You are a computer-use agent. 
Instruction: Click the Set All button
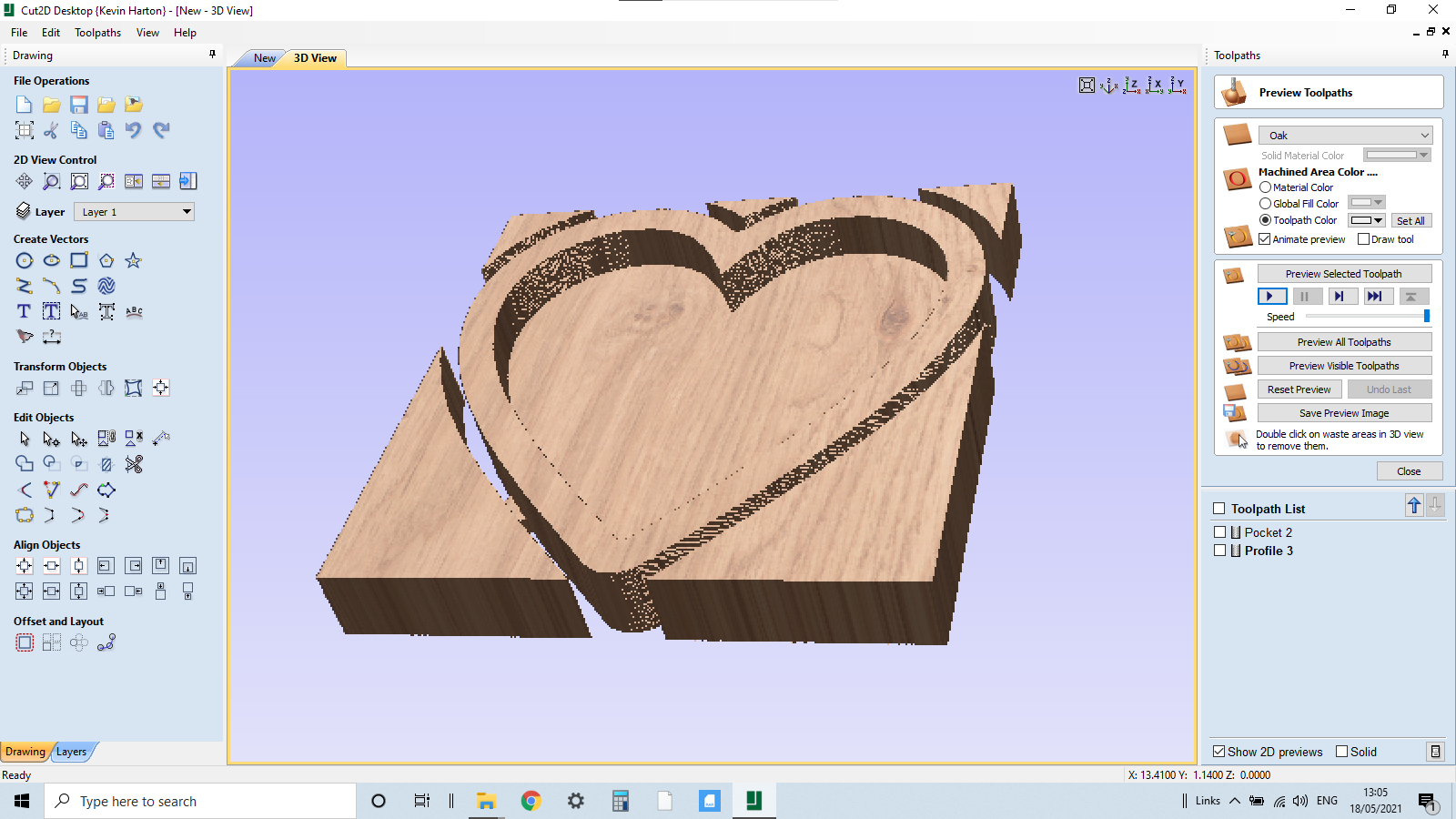coord(1410,221)
